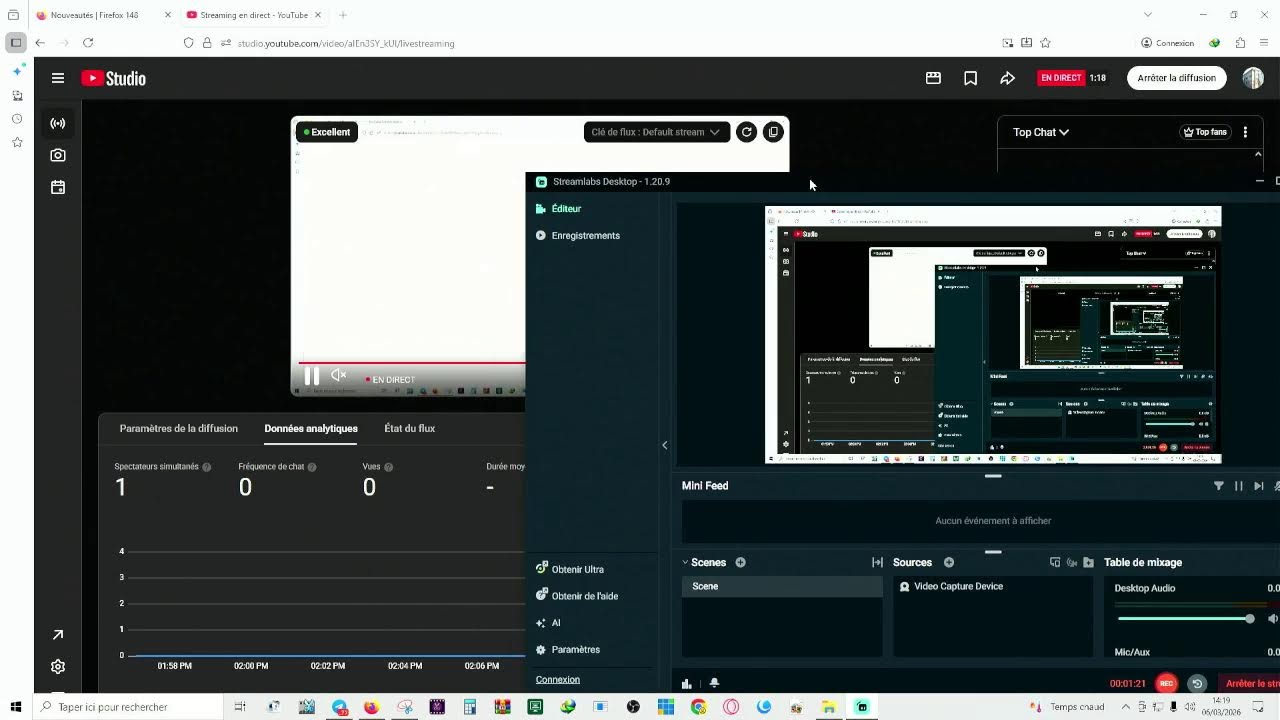The image size is (1280, 720).
Task: Click the clapperboard icon in Studio header
Action: (x=933, y=78)
